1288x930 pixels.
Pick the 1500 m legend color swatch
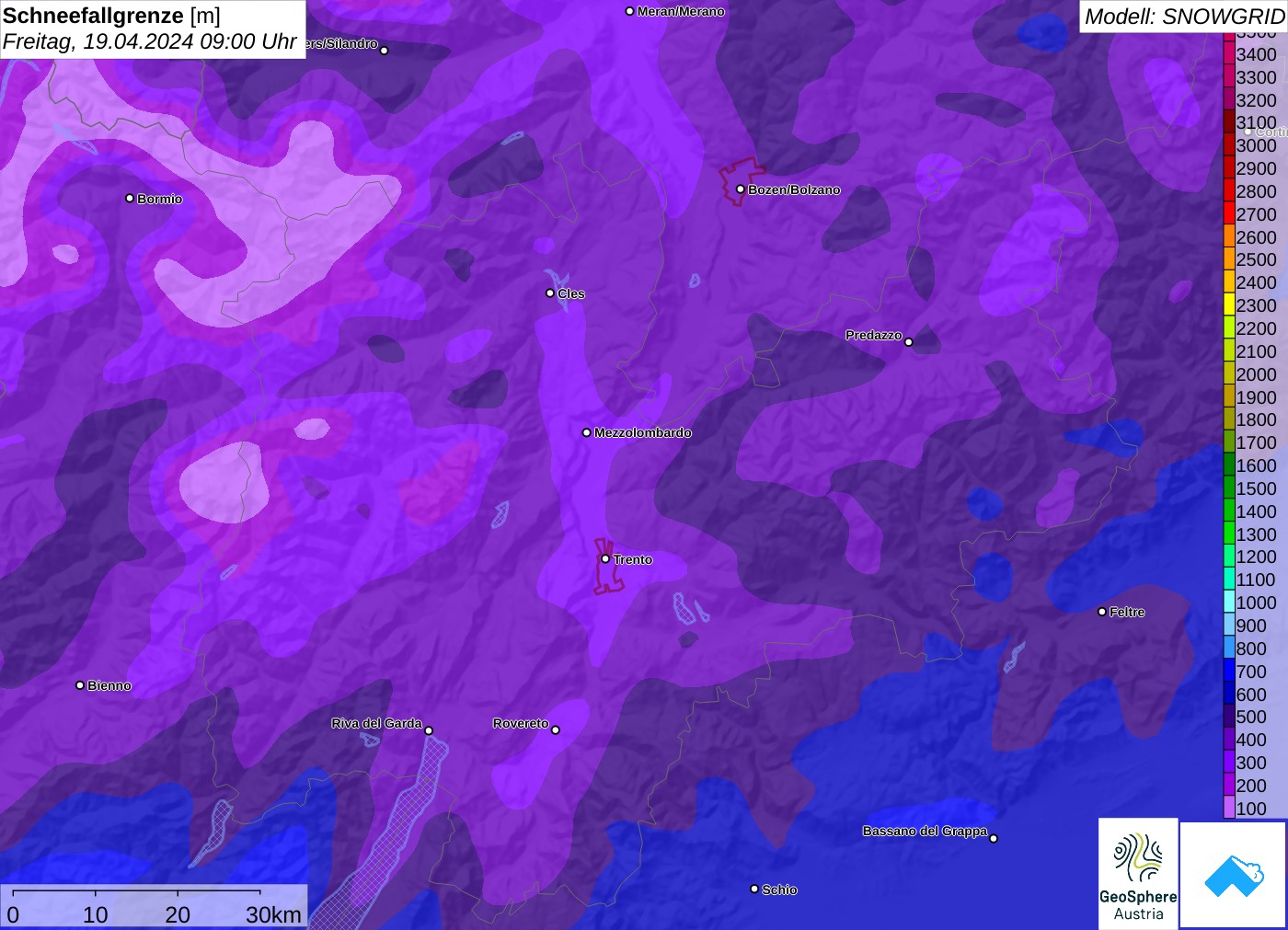click(1229, 488)
